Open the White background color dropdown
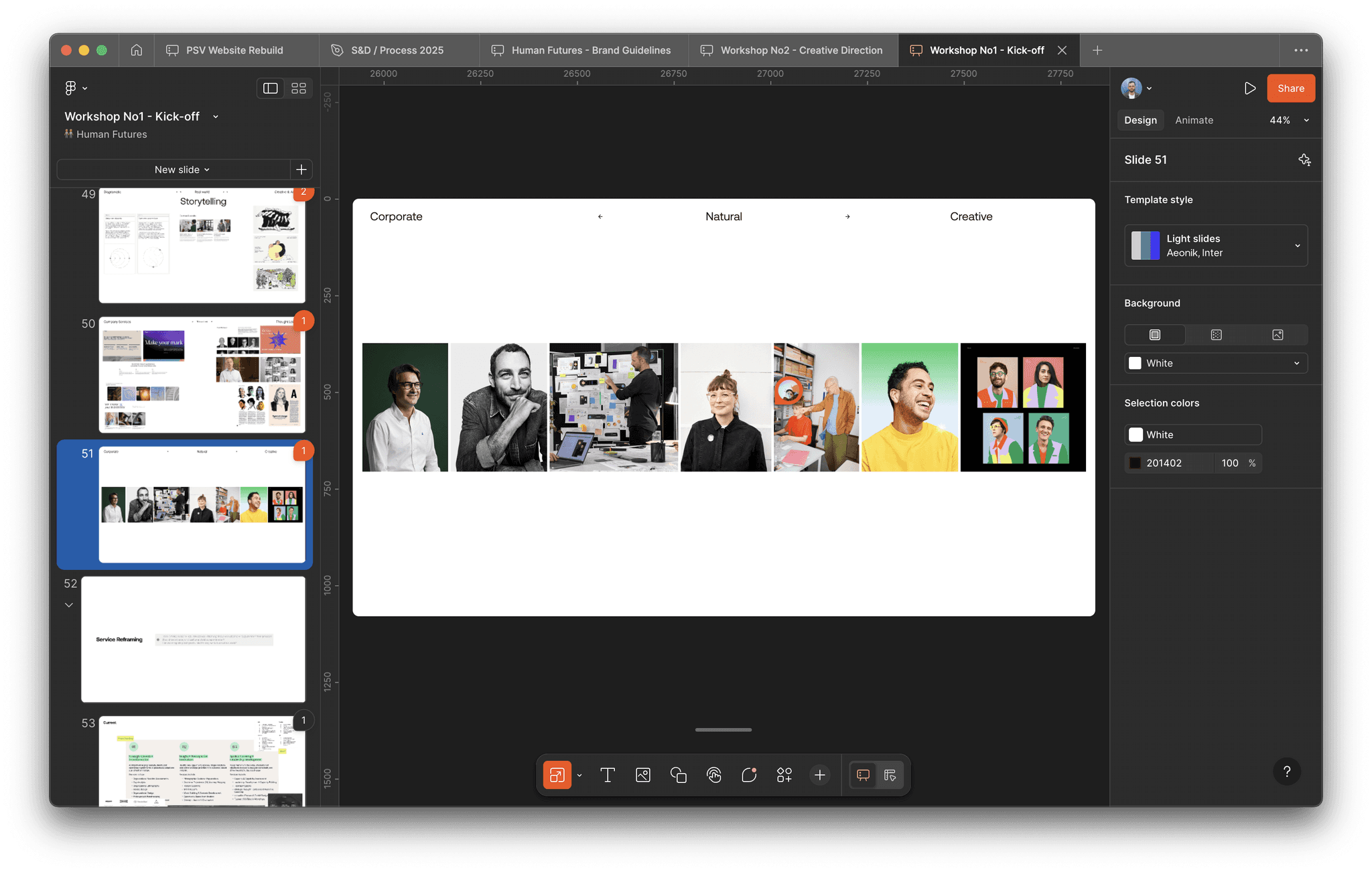1372x872 pixels. coord(1216,363)
